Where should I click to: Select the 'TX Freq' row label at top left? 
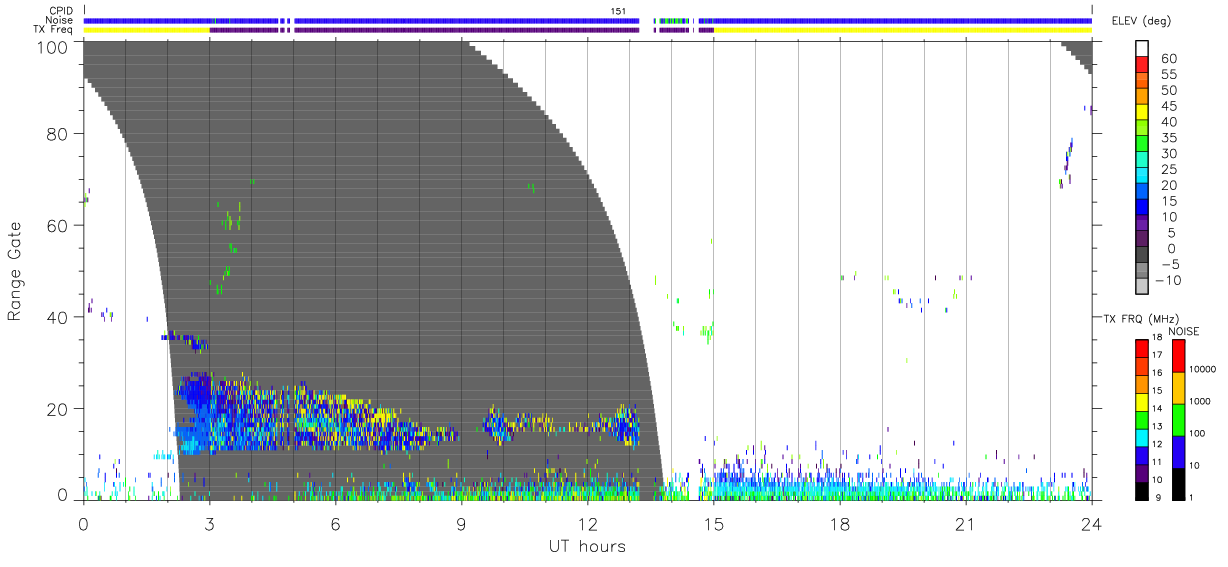[x=53, y=30]
